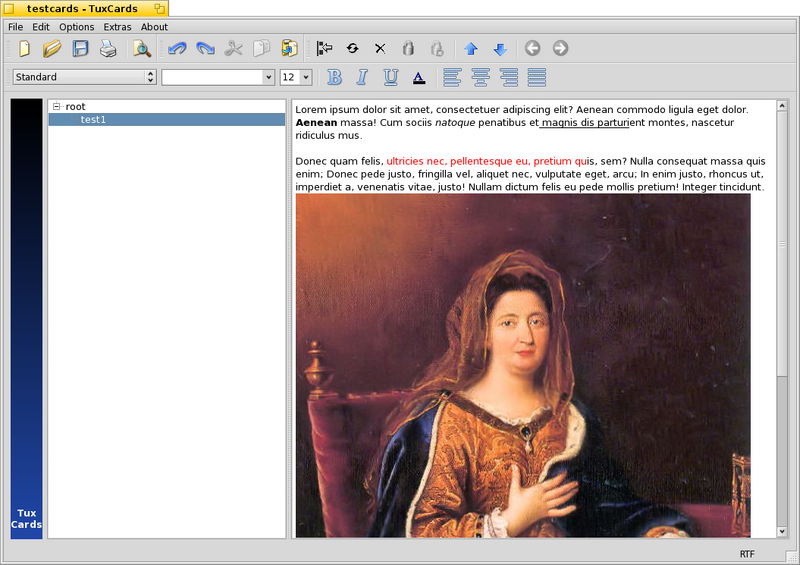The image size is (800, 565).
Task: Click the window menu icon in title
Action: tap(9, 8)
